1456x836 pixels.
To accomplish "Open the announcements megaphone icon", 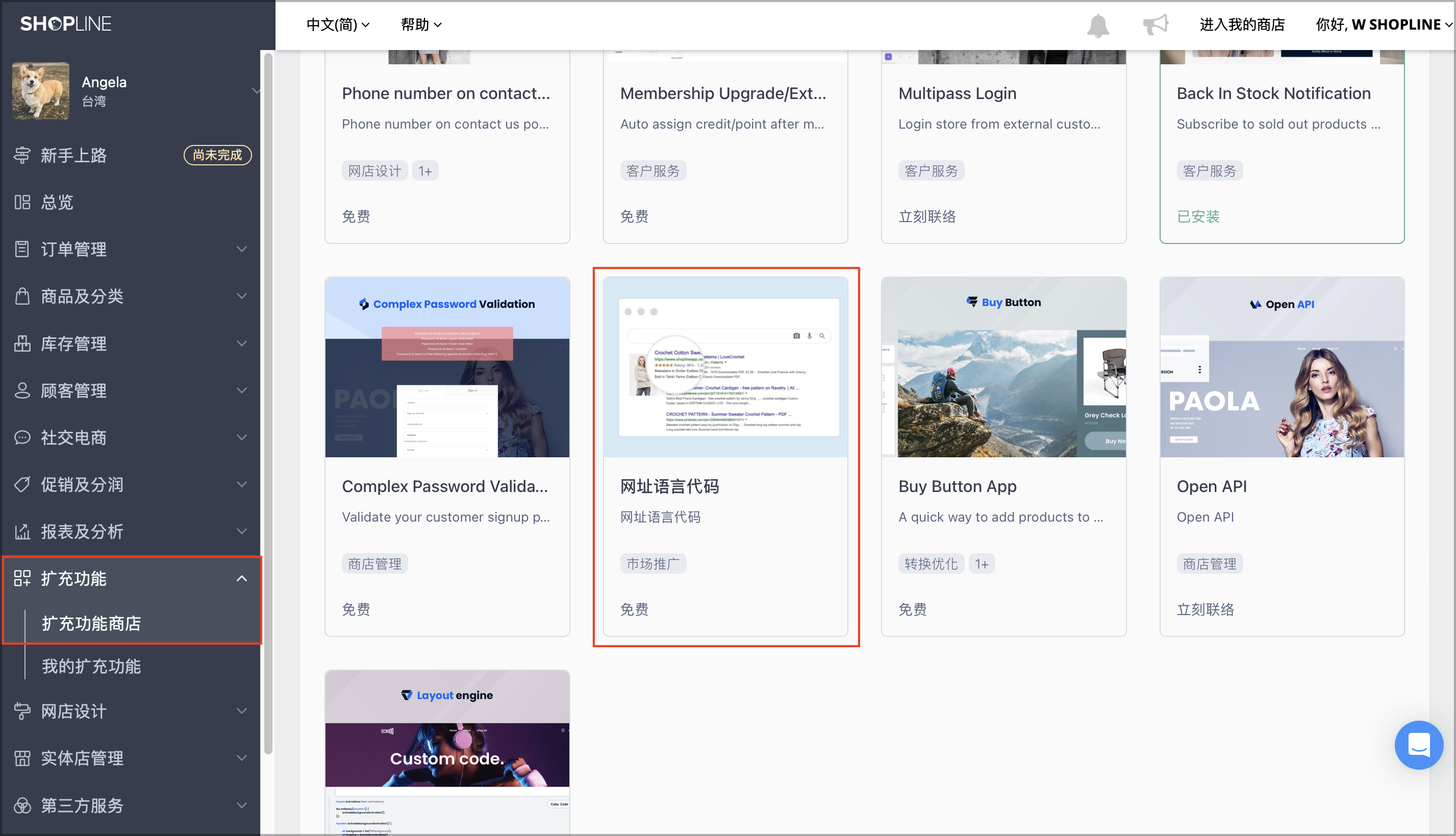I will 1156,24.
